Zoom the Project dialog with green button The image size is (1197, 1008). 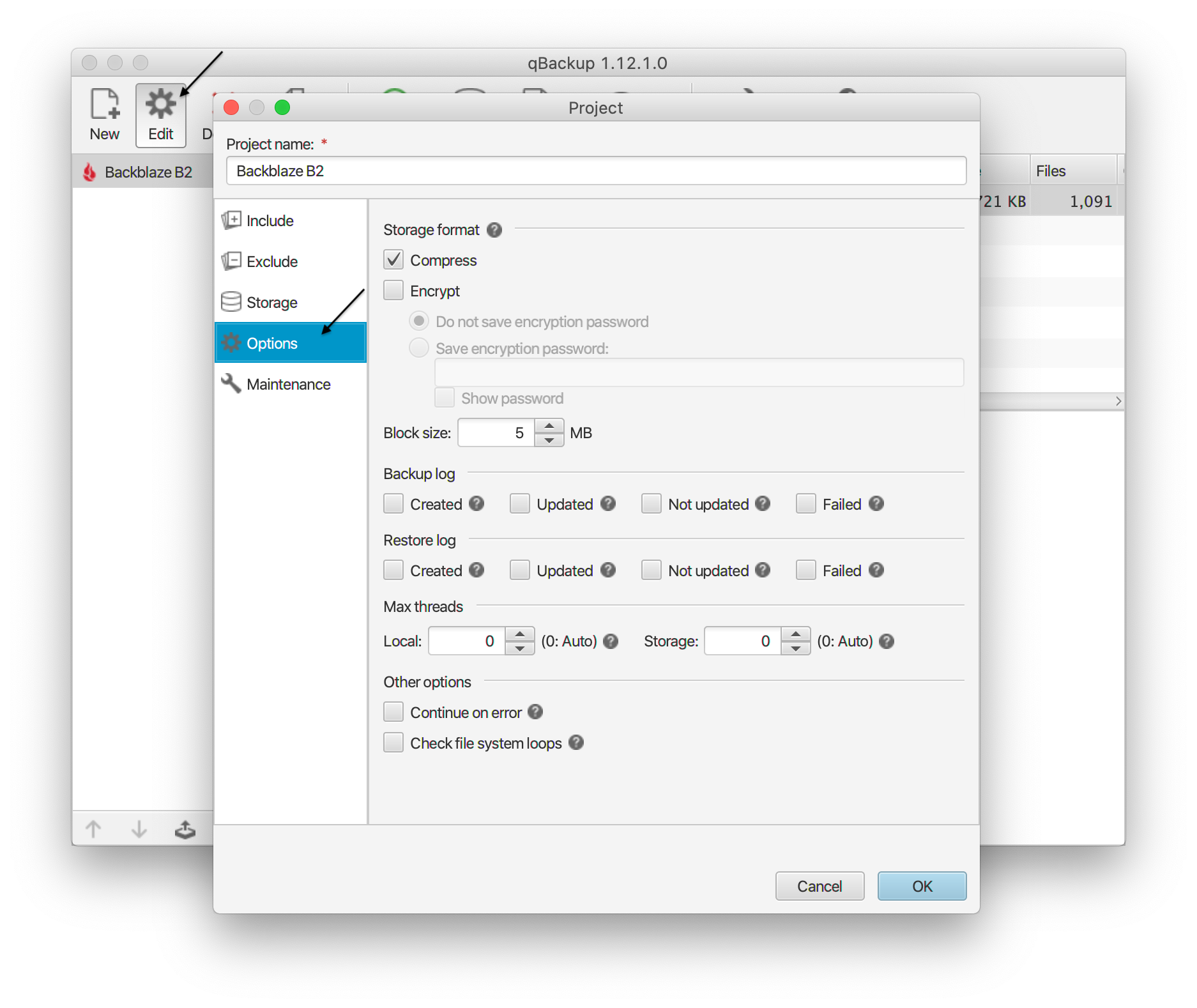tap(282, 107)
